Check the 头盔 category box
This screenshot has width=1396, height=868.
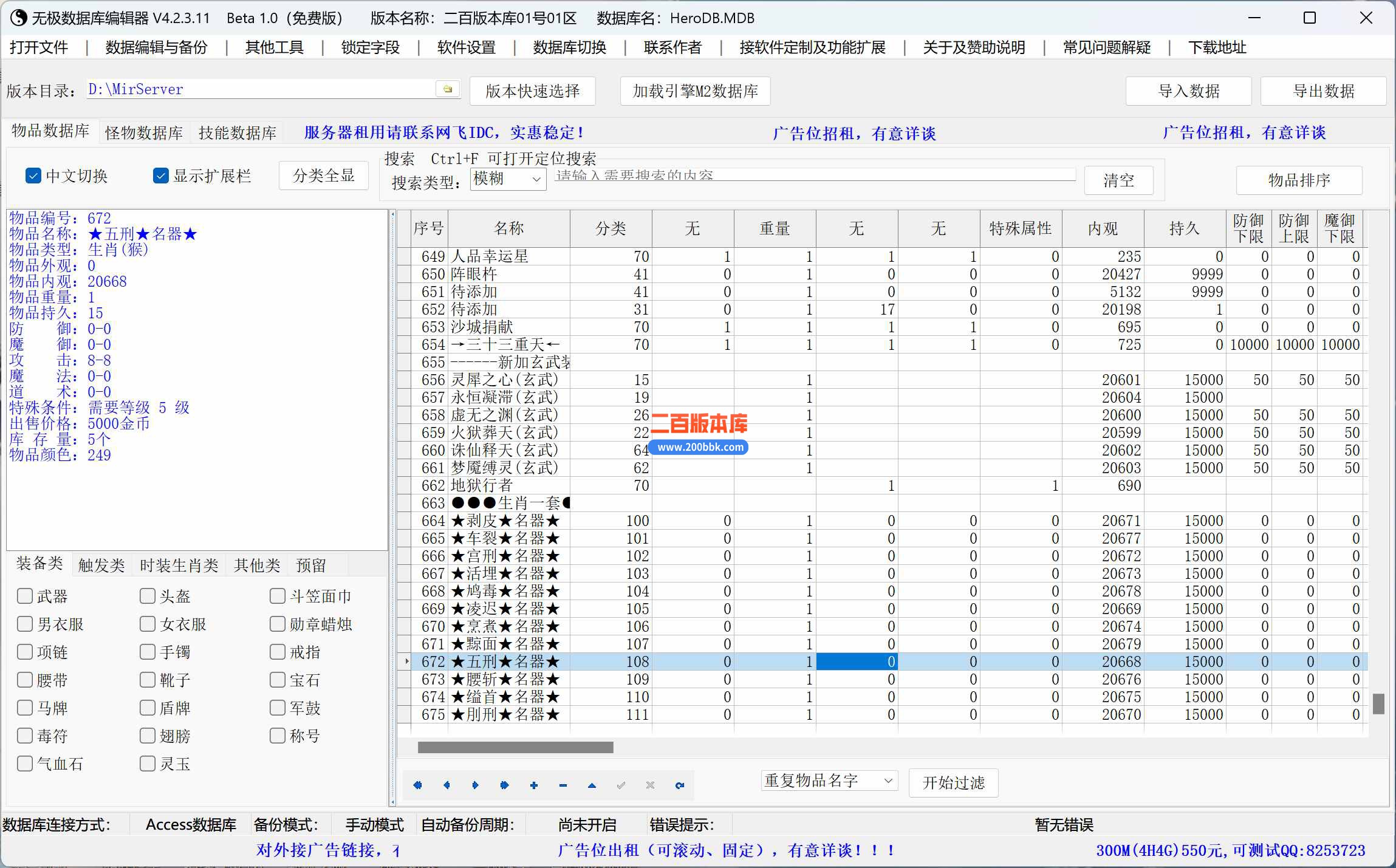[x=148, y=596]
